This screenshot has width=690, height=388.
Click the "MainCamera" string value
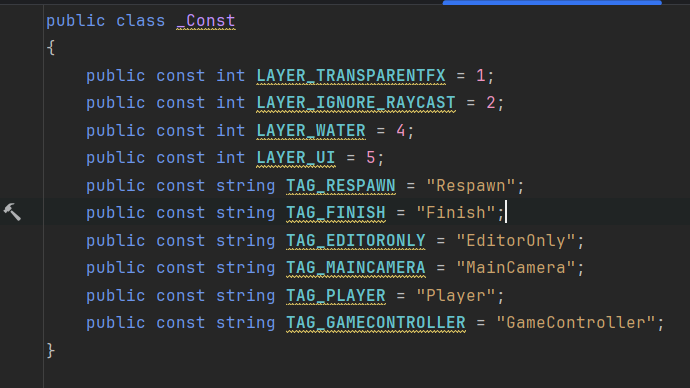516,268
